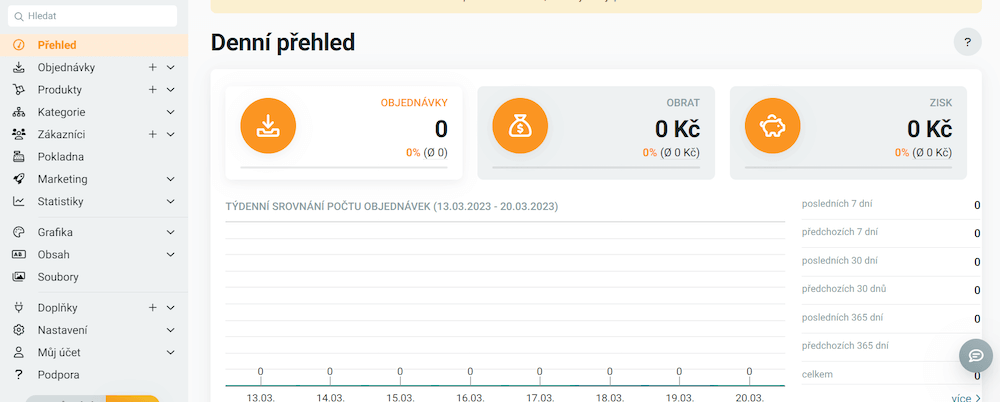Expand the Obsah submenu chevron
This screenshot has width=1000, height=402.
pyautogui.click(x=170, y=255)
